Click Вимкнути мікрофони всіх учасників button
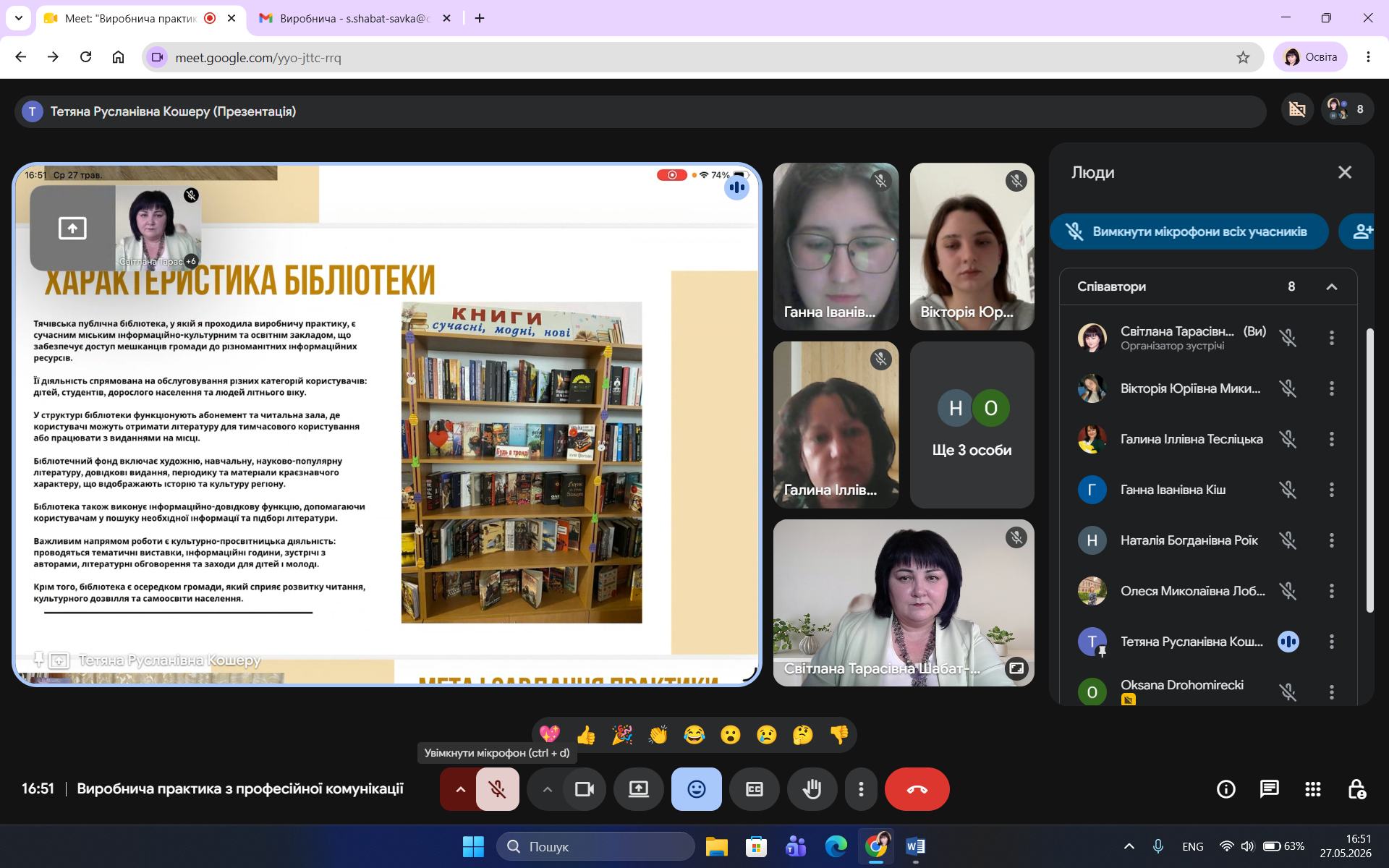 click(x=1189, y=231)
